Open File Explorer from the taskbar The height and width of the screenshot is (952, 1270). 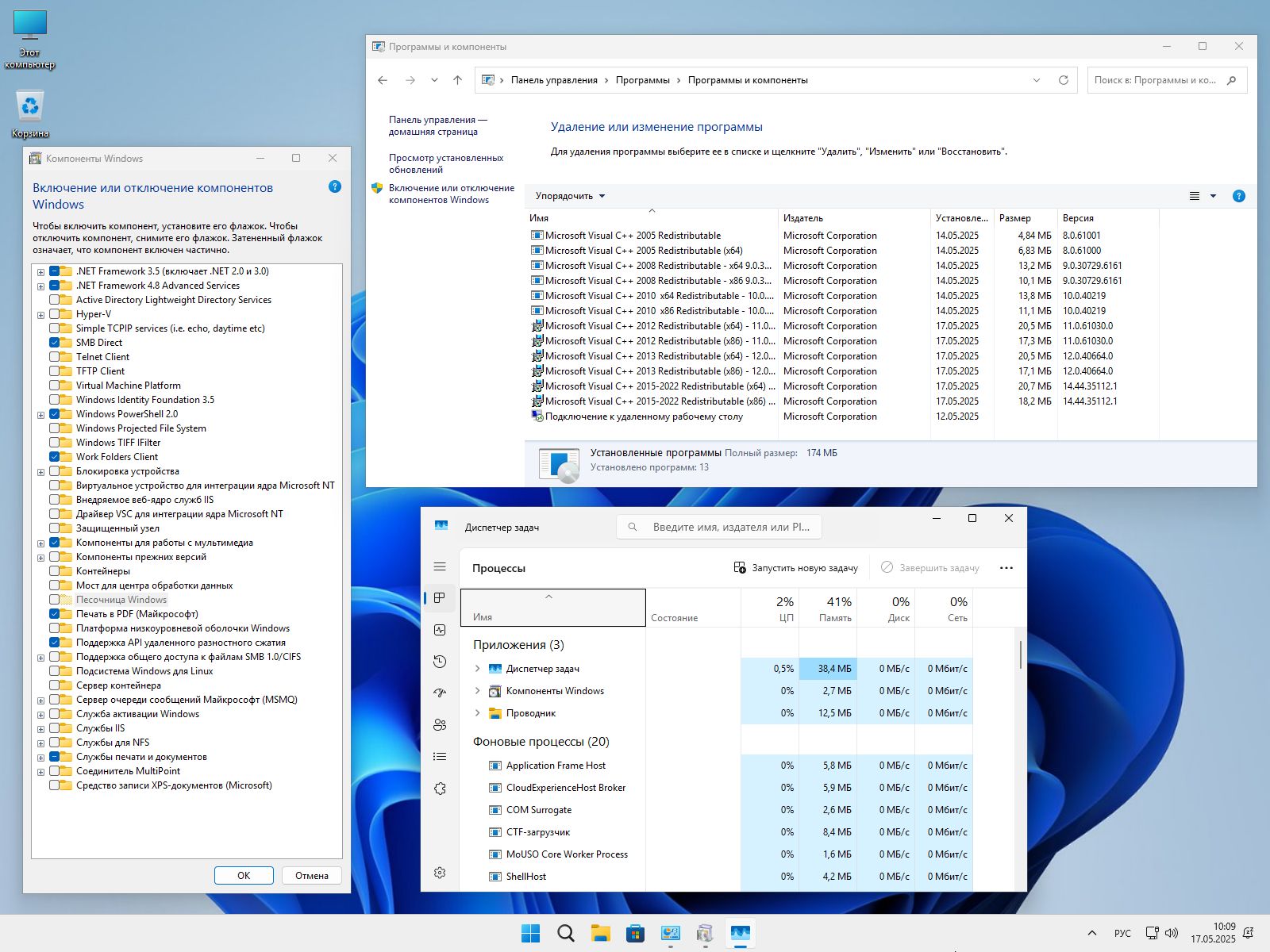tap(601, 934)
